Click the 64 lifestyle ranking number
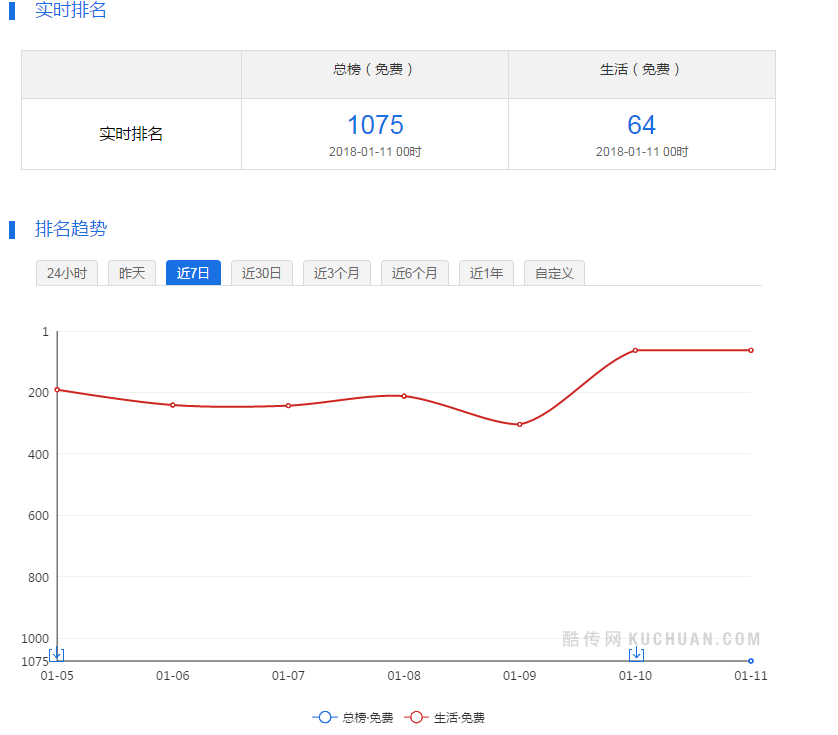 [x=641, y=125]
